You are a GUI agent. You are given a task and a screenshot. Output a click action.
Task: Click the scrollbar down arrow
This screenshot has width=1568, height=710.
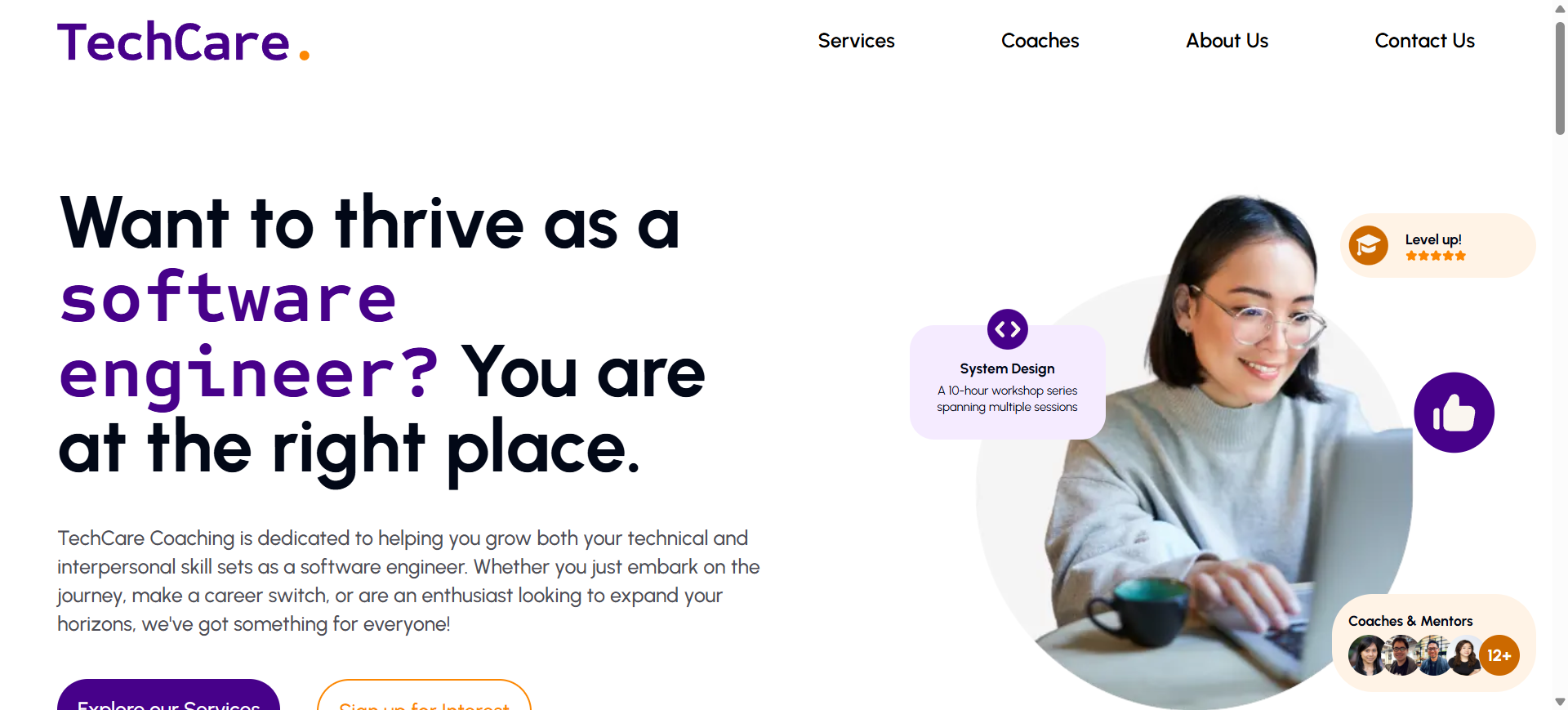click(1560, 701)
